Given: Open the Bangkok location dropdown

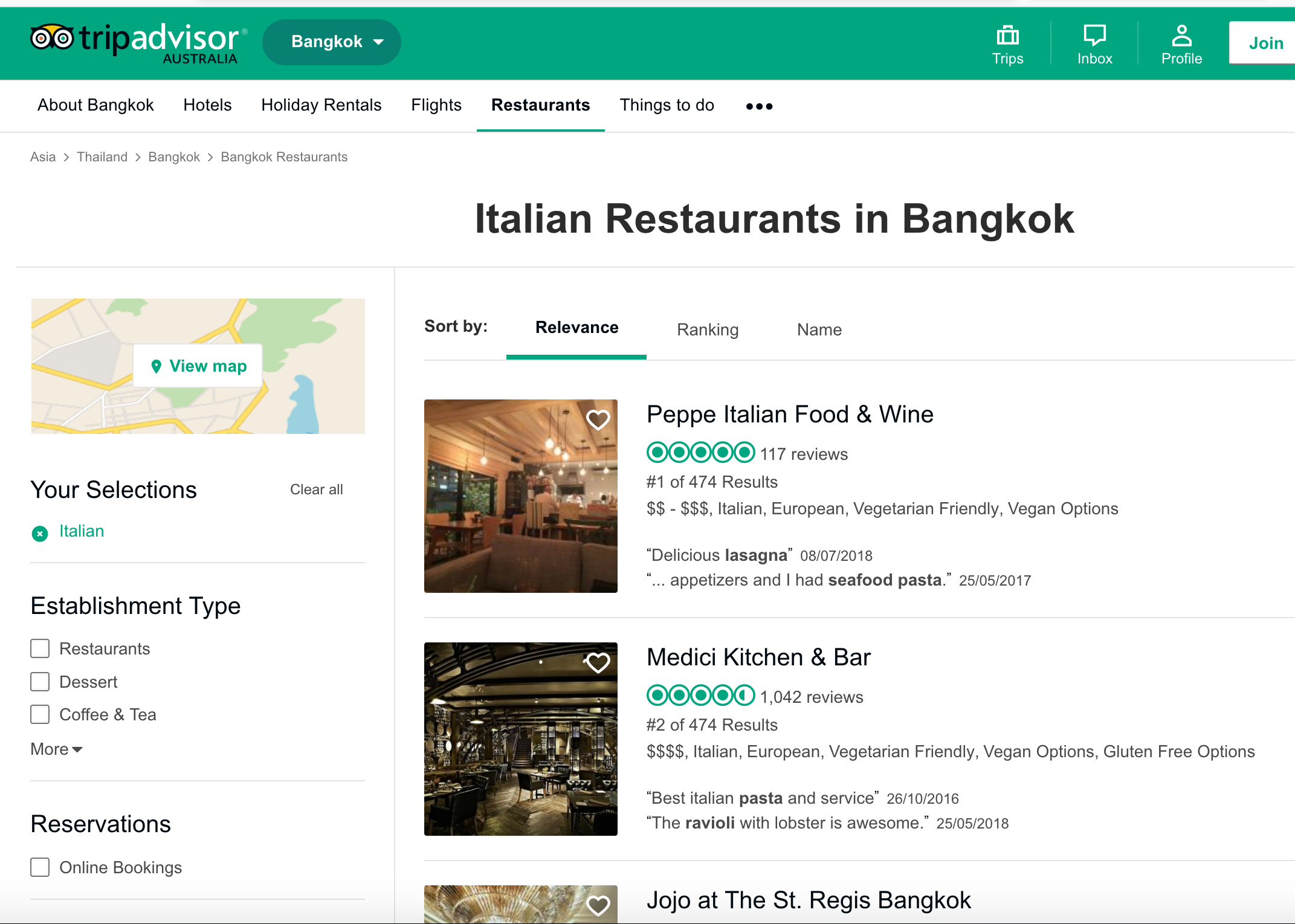Looking at the screenshot, I should click(x=332, y=42).
